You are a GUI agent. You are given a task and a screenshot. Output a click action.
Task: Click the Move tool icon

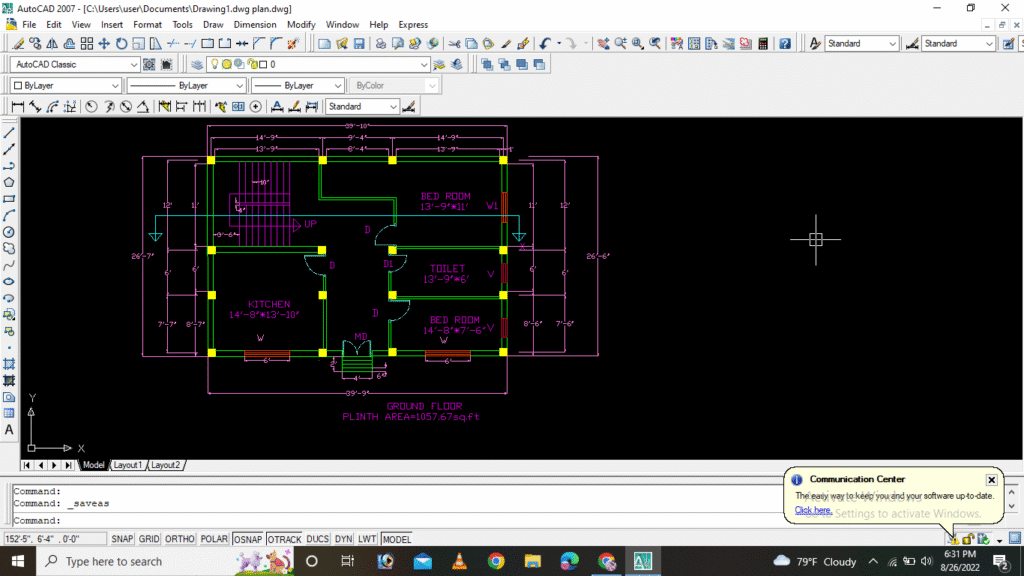[104, 44]
